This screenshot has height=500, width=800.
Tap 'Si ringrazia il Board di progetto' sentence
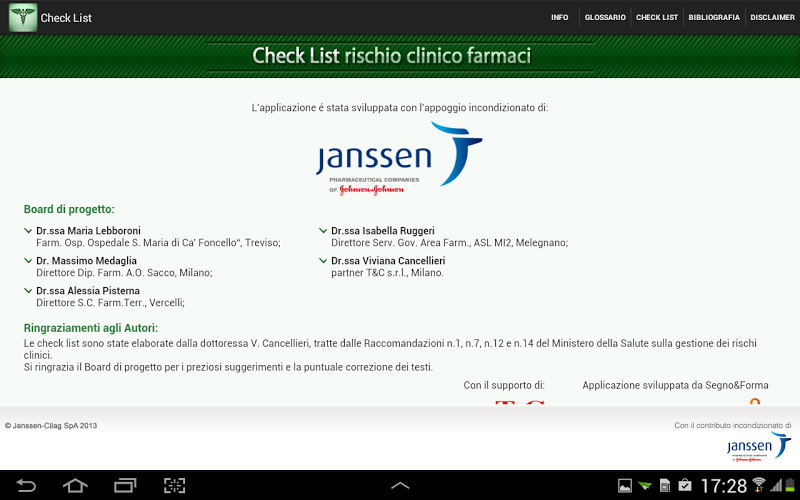(x=228, y=367)
